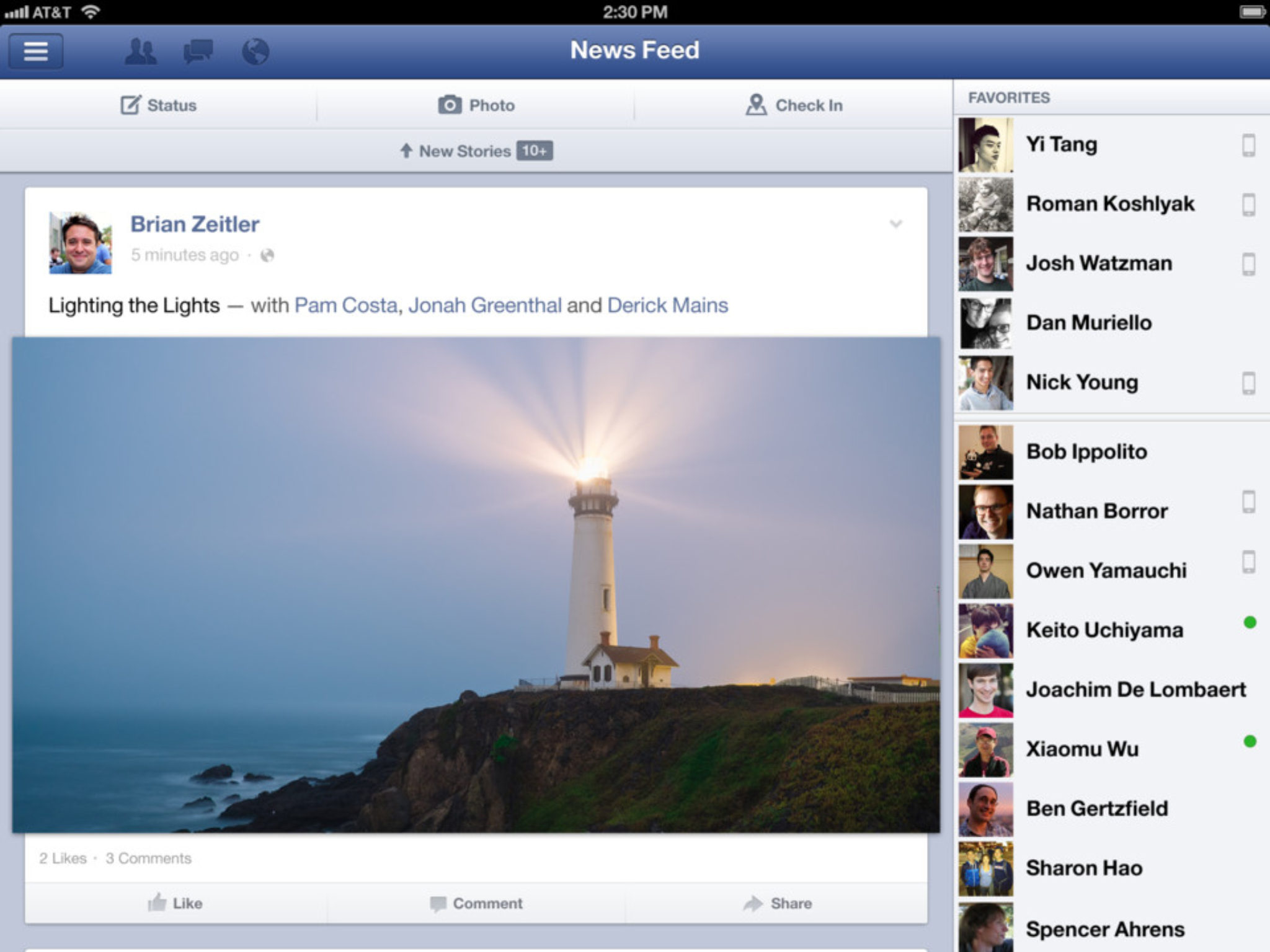Tap the Status compose button
Viewport: 1270px width, 952px height.
[x=158, y=105]
